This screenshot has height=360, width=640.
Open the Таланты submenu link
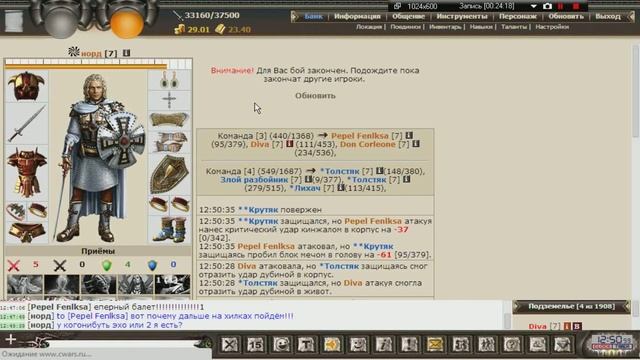pyautogui.click(x=514, y=27)
